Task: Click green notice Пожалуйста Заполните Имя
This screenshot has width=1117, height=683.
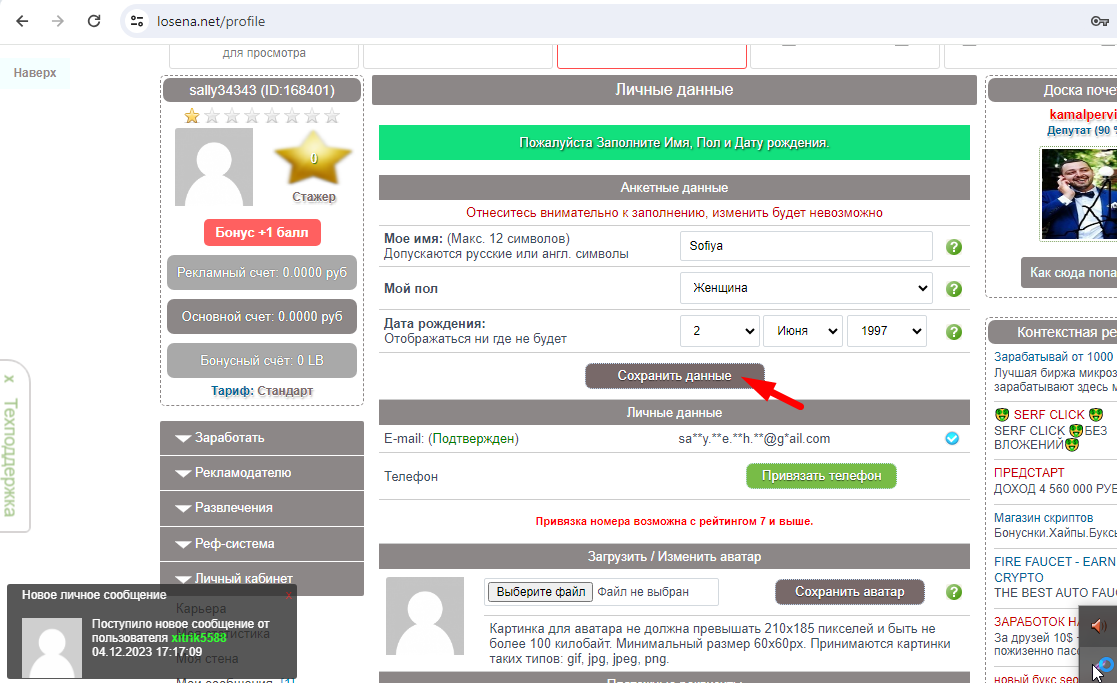Action: (x=674, y=142)
